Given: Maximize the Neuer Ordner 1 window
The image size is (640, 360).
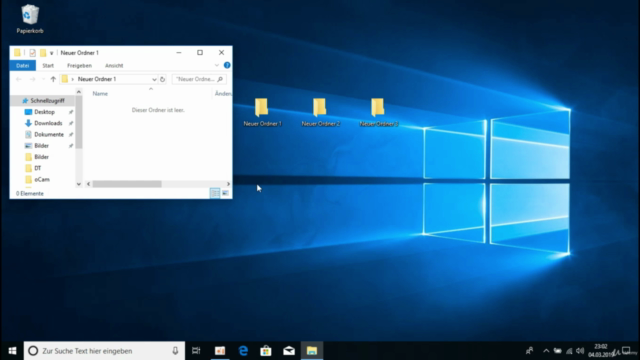Looking at the screenshot, I should (200, 53).
